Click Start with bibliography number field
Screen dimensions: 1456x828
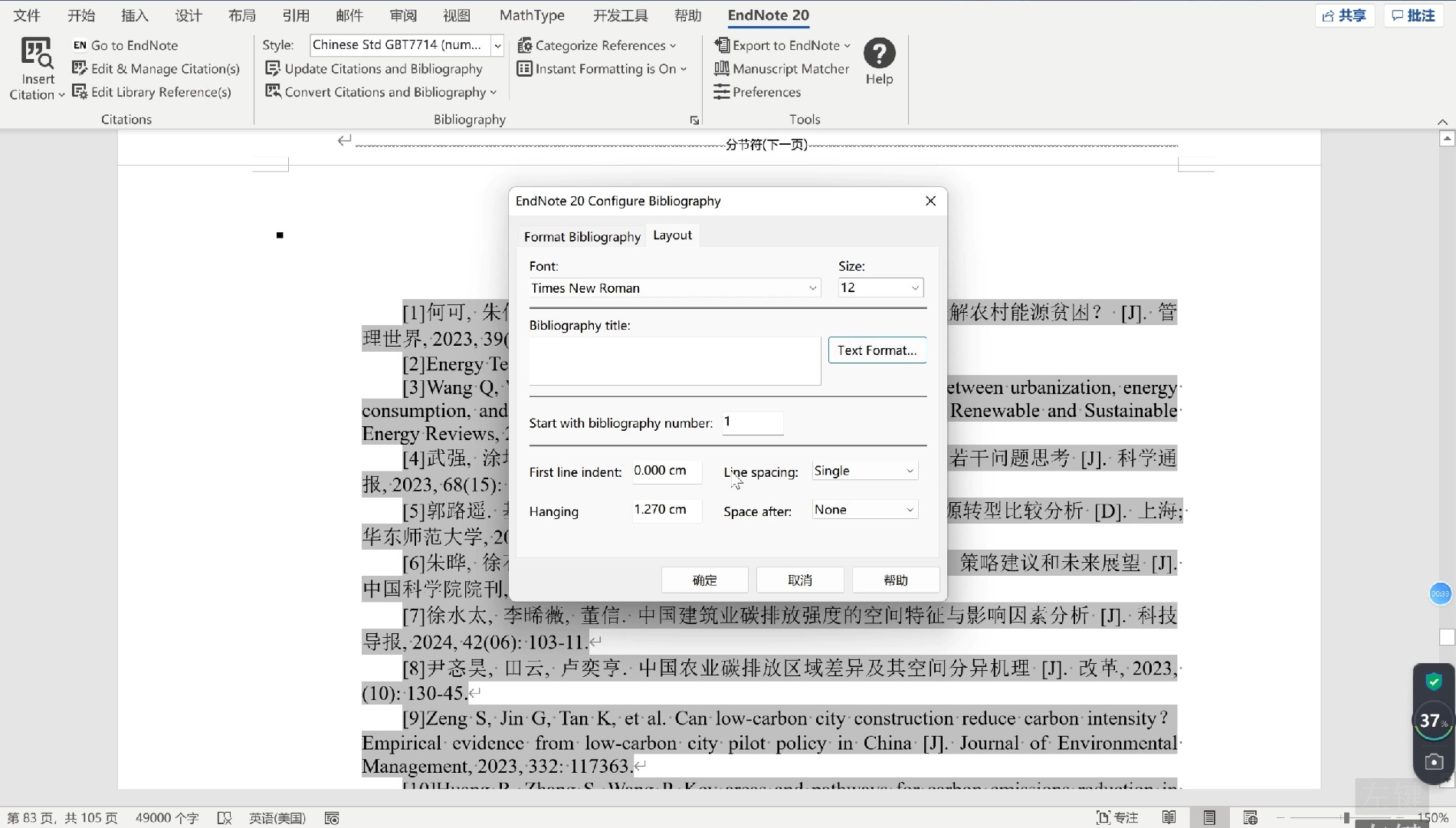(x=752, y=422)
